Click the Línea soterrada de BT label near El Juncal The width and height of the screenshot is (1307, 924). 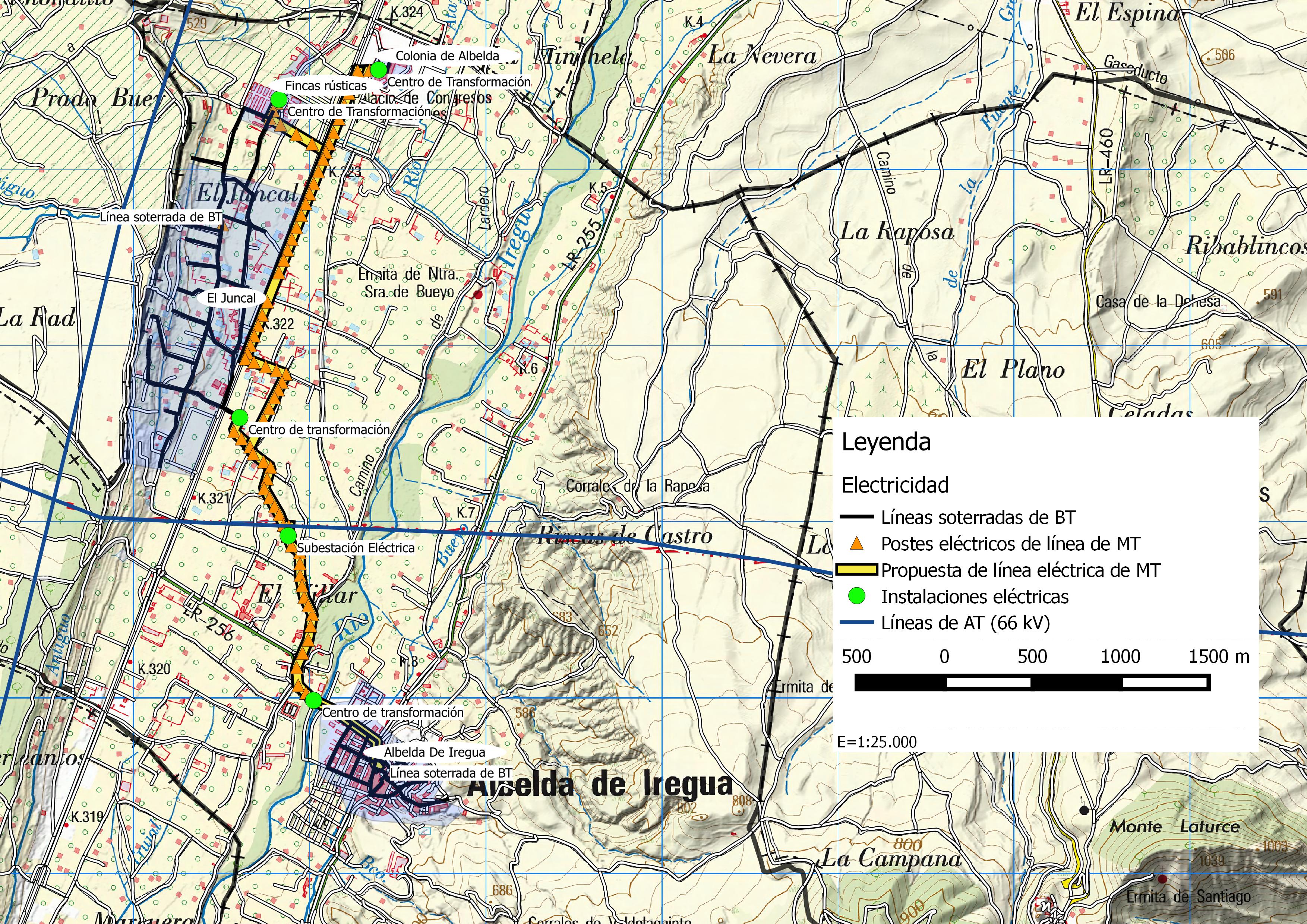(161, 217)
